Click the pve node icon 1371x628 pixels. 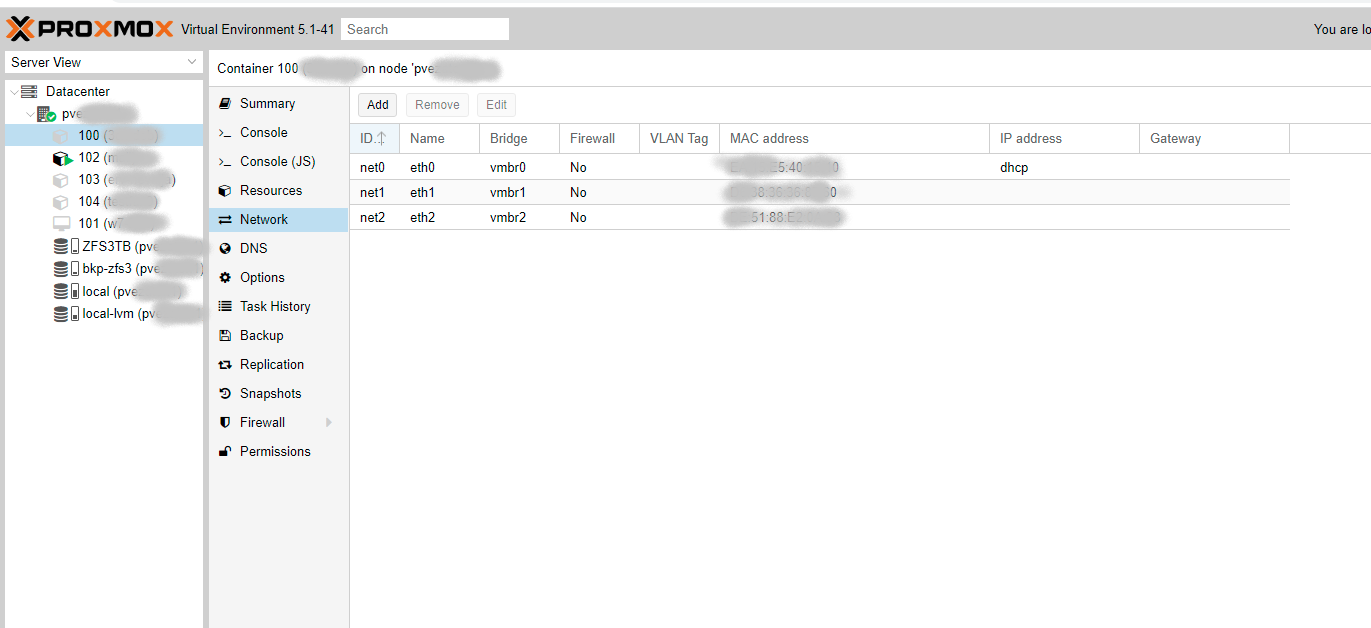tap(45, 114)
